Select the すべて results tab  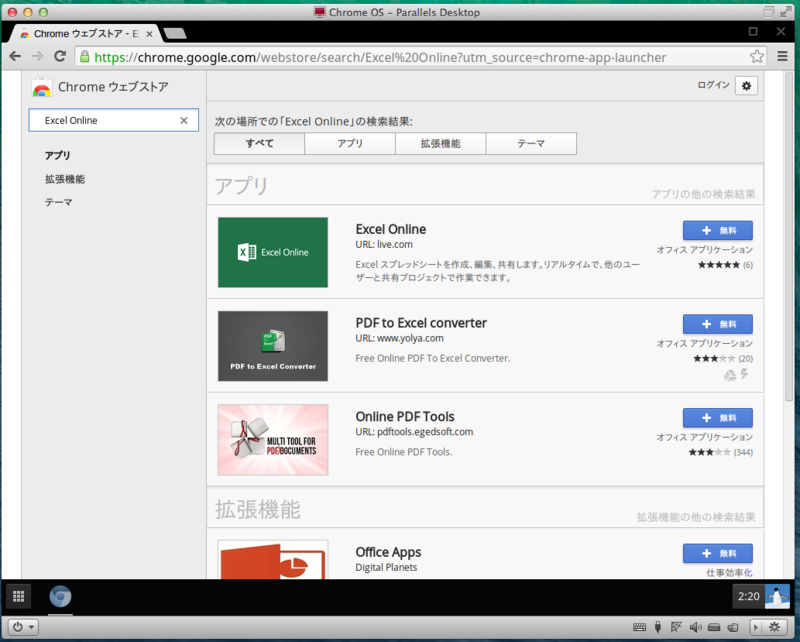click(259, 143)
